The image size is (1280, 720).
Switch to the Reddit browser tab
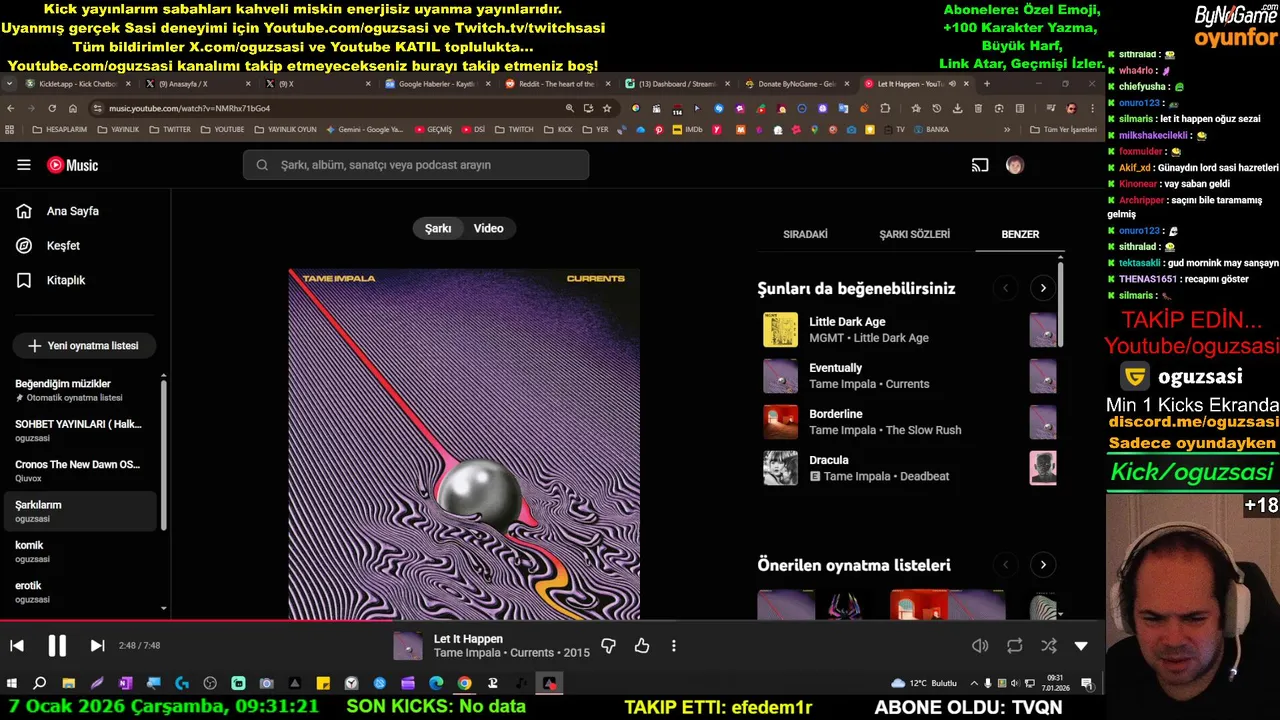(x=556, y=84)
